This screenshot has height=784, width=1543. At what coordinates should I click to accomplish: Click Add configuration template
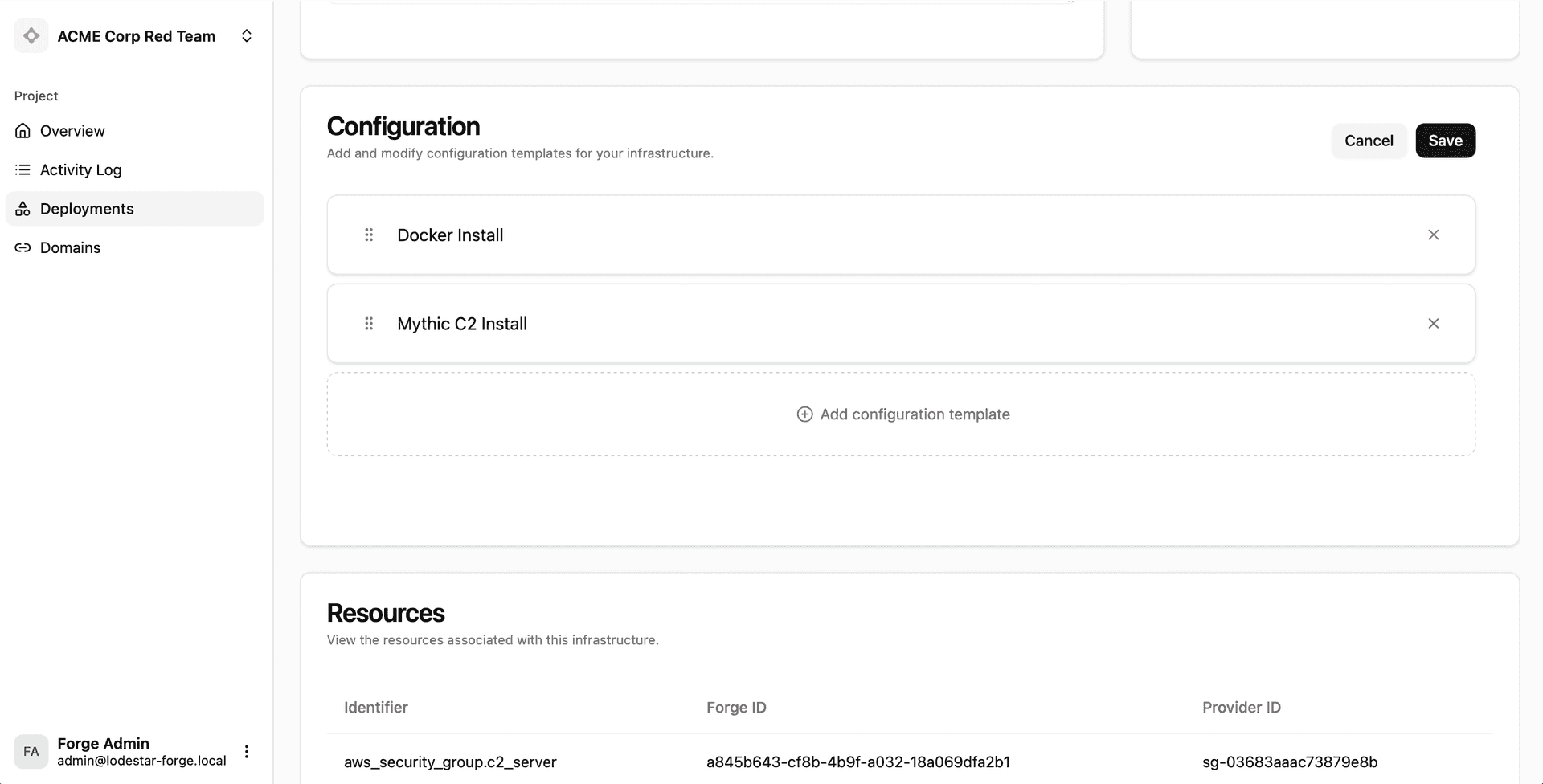coord(902,414)
